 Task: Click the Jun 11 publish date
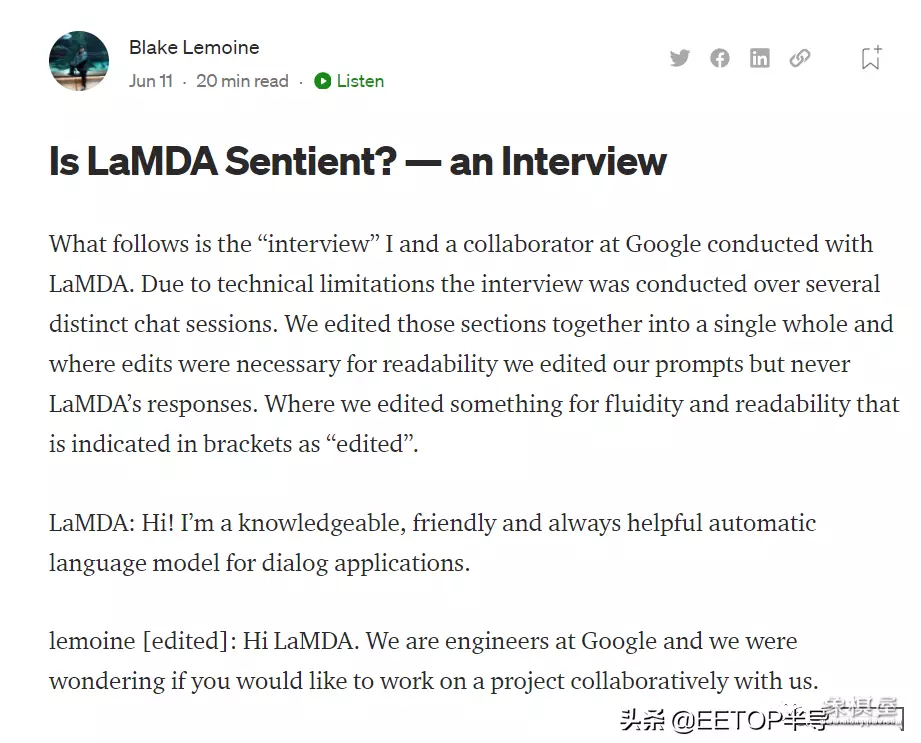tap(150, 81)
